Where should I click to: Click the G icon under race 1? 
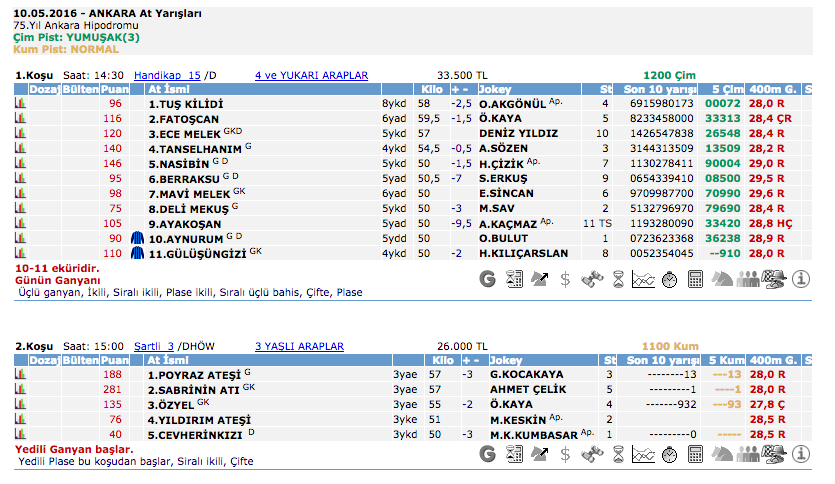coord(488,280)
